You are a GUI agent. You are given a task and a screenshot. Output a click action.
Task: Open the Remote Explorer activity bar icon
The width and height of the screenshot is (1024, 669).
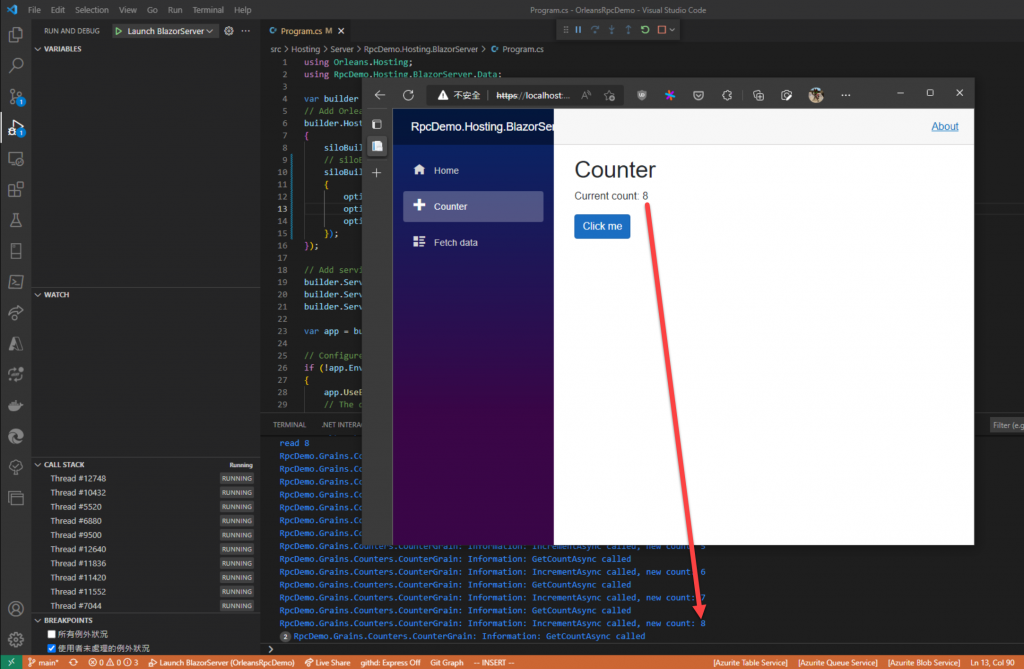[16, 159]
